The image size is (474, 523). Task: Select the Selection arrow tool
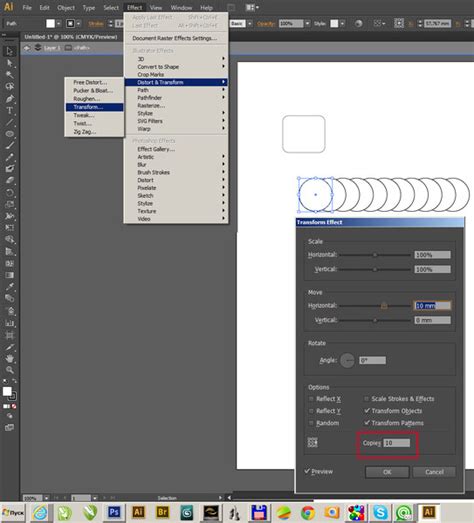[x=9, y=51]
